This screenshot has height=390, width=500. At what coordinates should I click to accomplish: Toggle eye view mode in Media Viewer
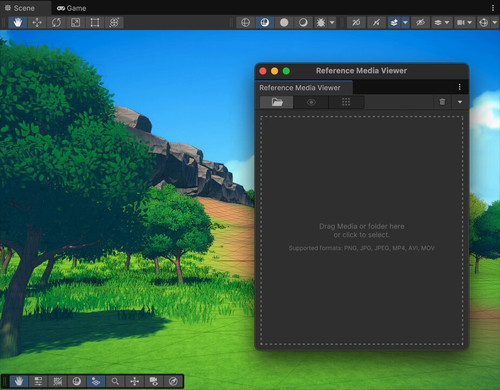pos(311,102)
